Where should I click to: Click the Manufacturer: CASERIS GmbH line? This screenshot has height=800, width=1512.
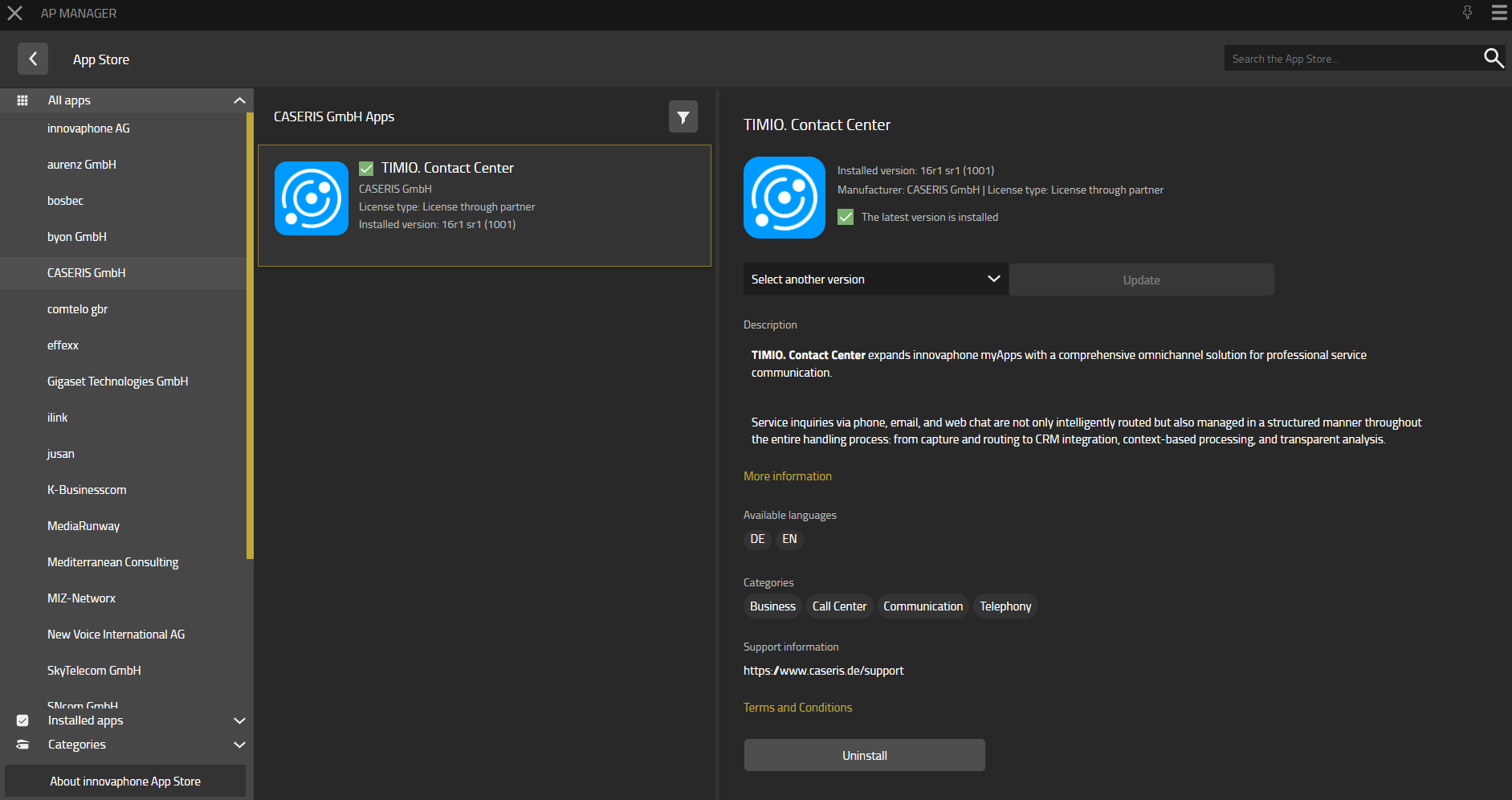pos(908,190)
